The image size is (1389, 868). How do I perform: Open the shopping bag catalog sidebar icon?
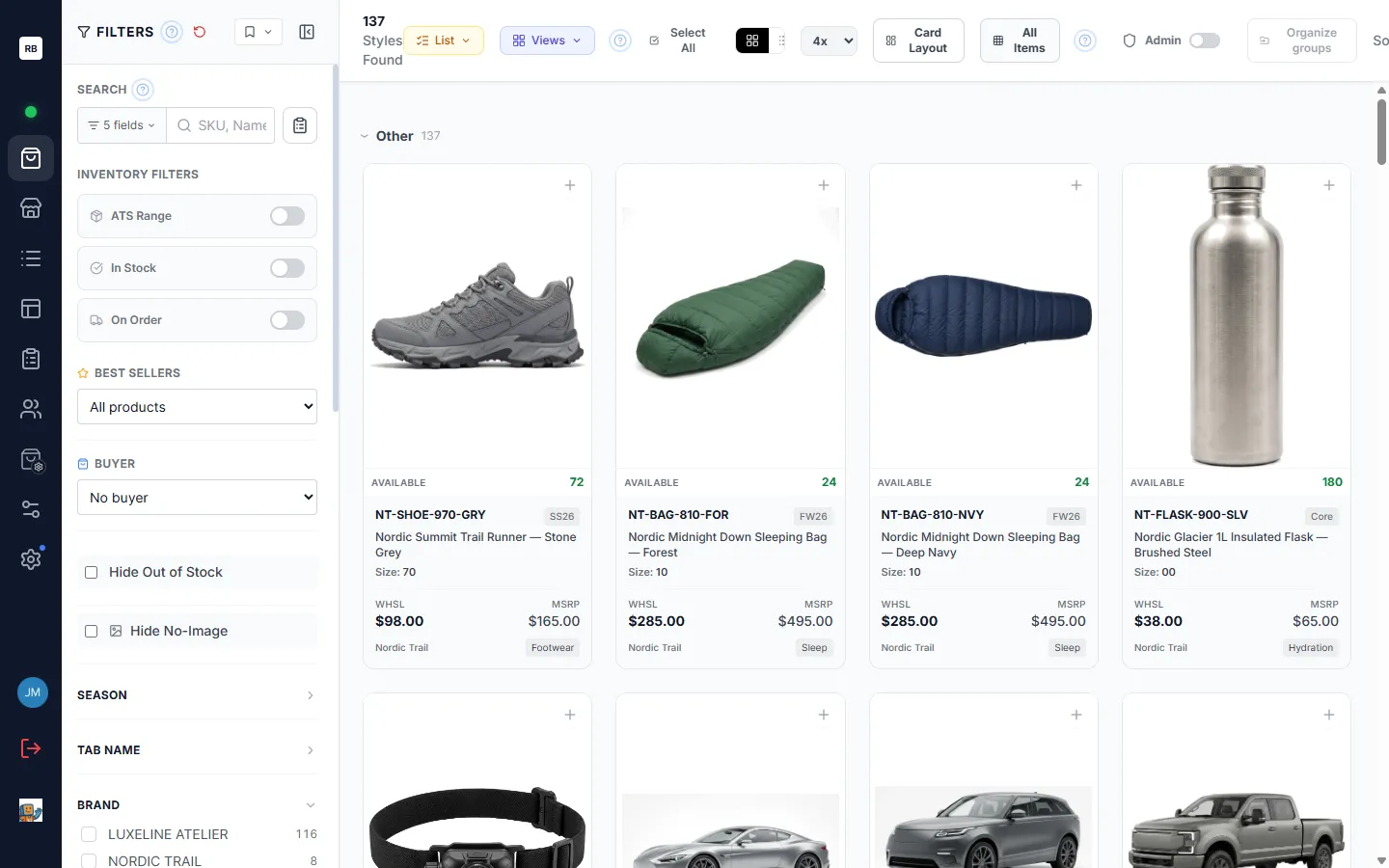coord(31,158)
